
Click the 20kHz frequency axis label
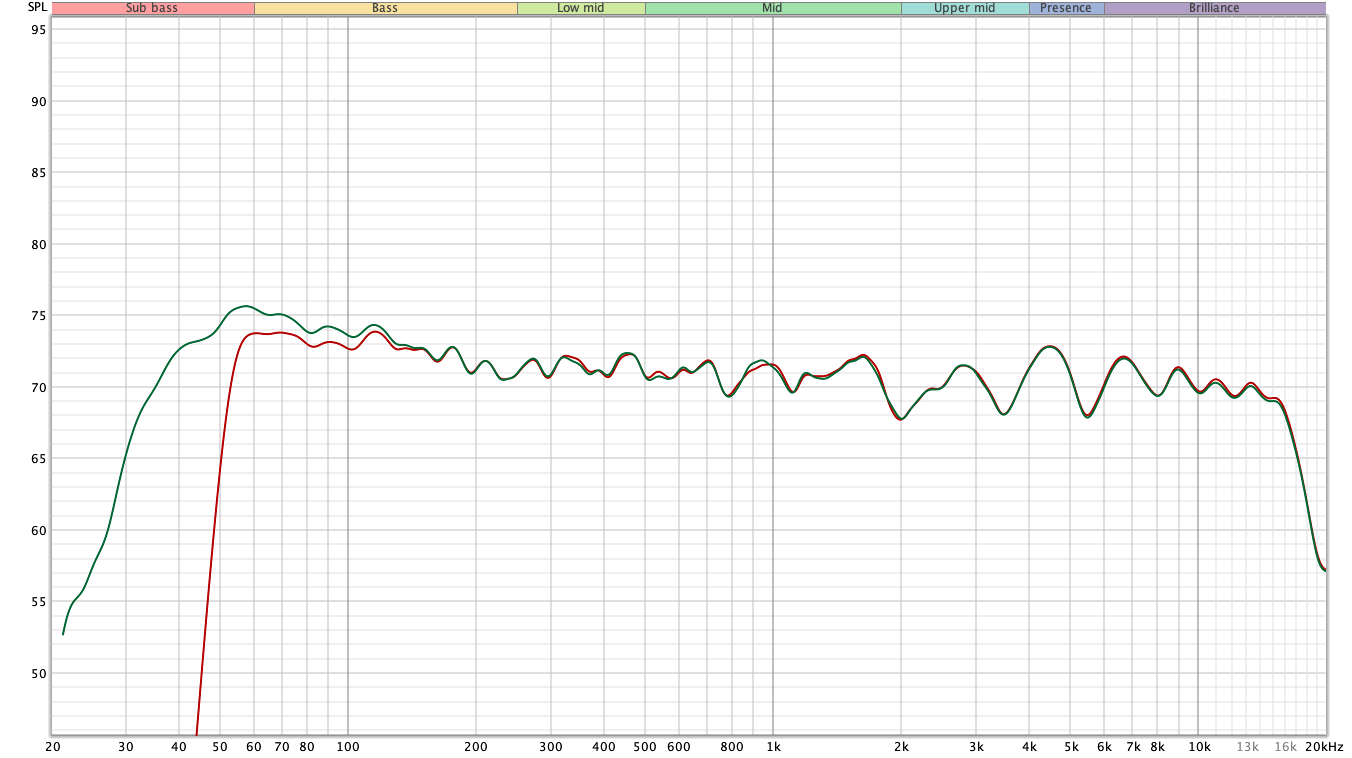(x=1325, y=747)
